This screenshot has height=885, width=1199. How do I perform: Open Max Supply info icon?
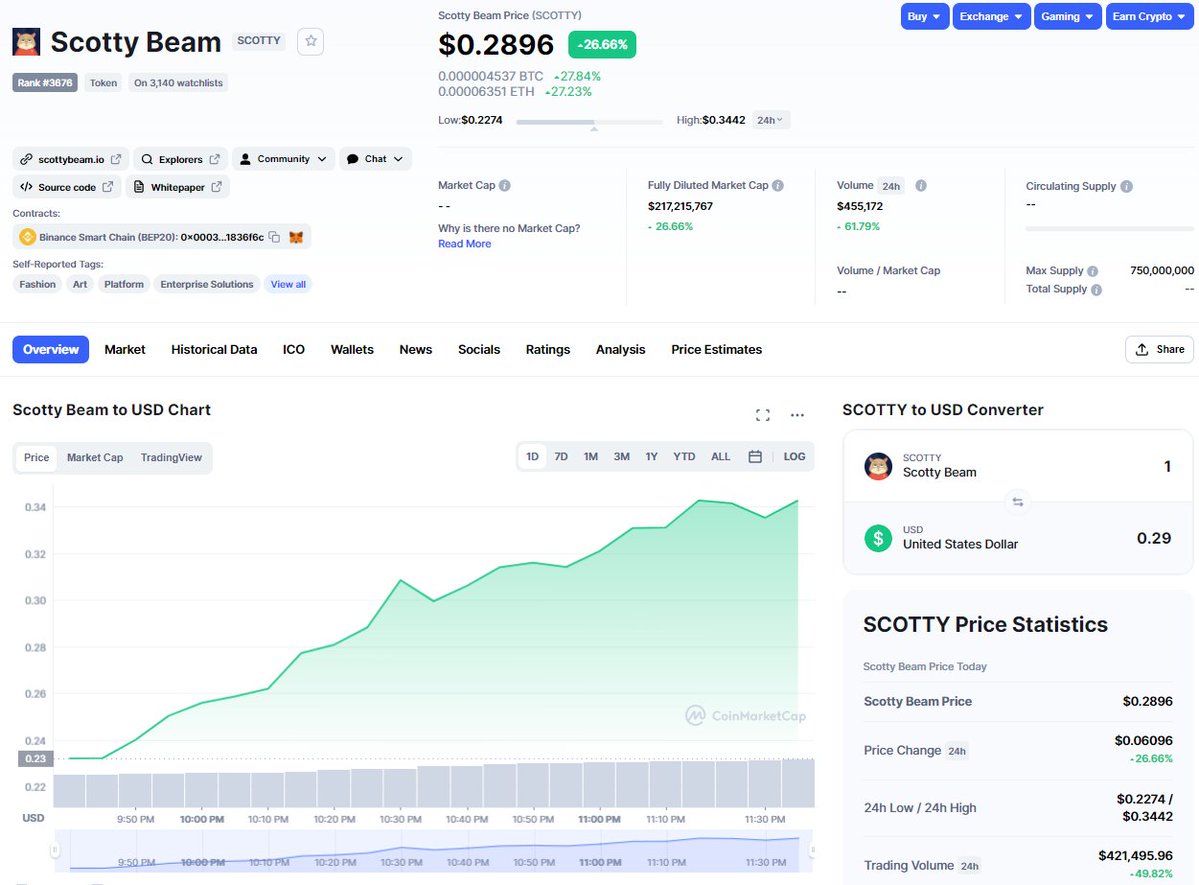point(1093,271)
